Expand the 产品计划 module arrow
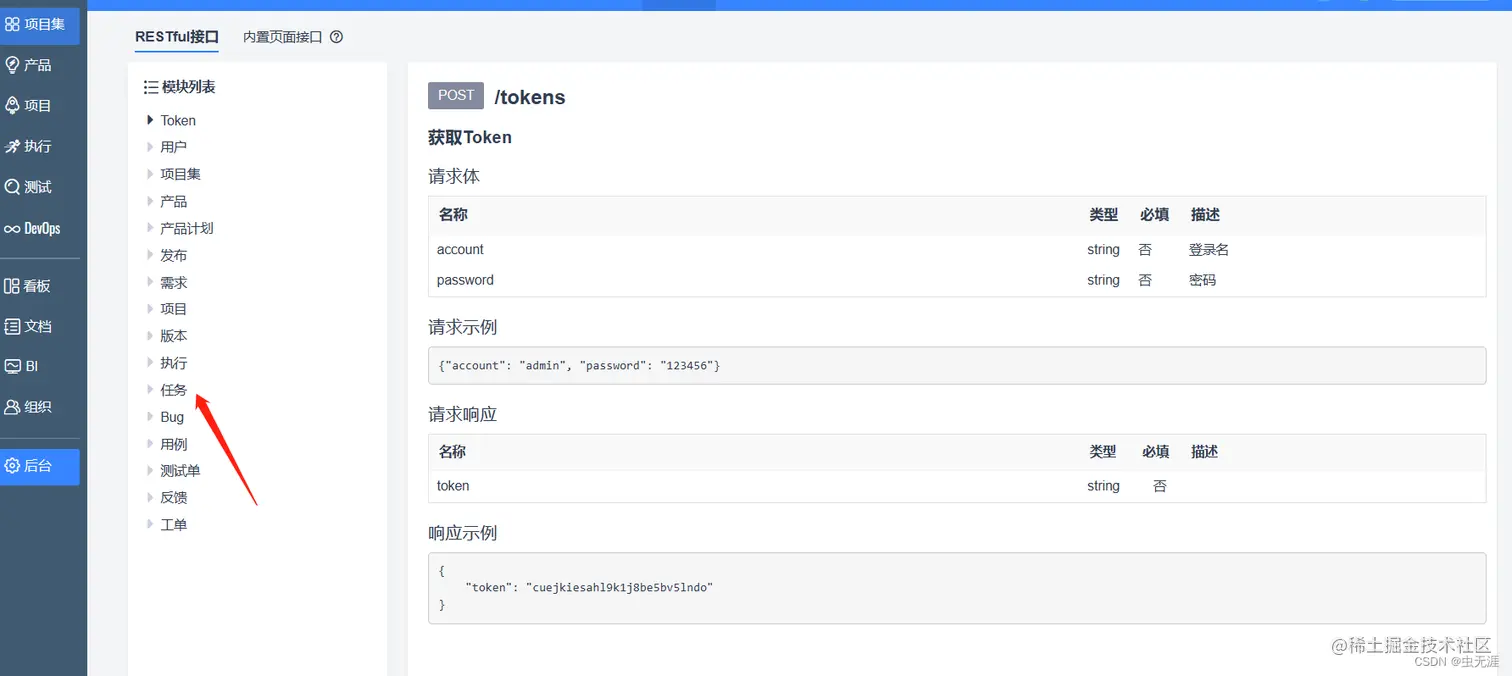Viewport: 1512px width, 676px height. click(150, 228)
